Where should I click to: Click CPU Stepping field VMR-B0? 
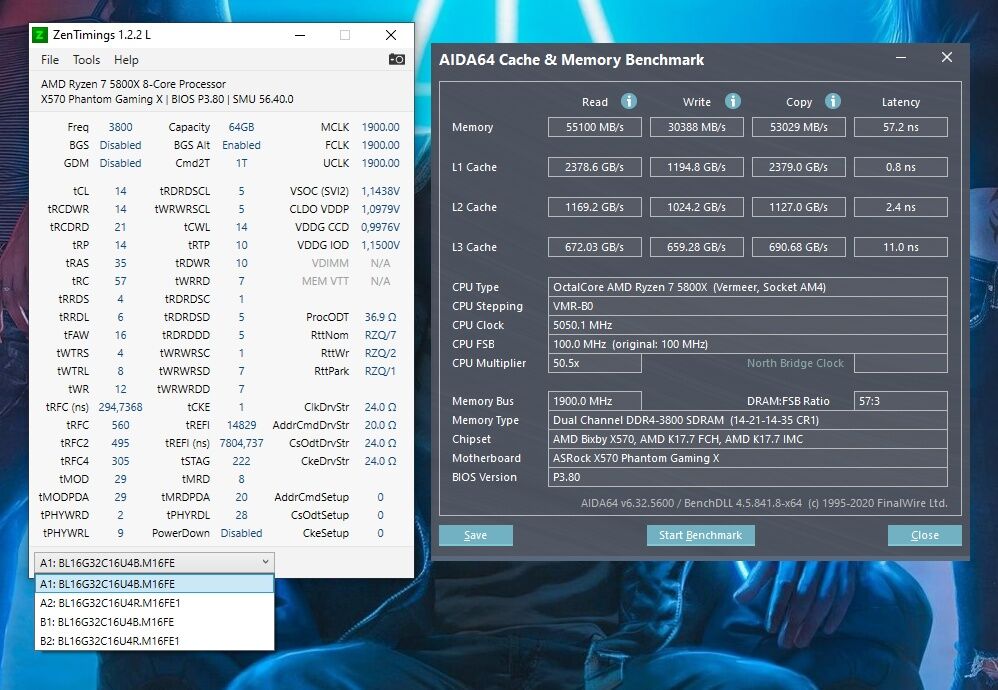click(x=747, y=306)
